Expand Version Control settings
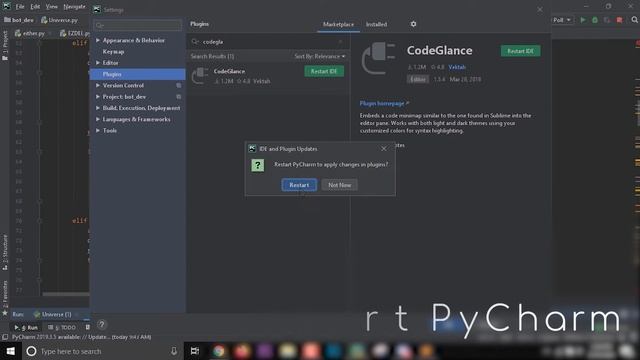The image size is (640, 360). pyautogui.click(x=98, y=85)
